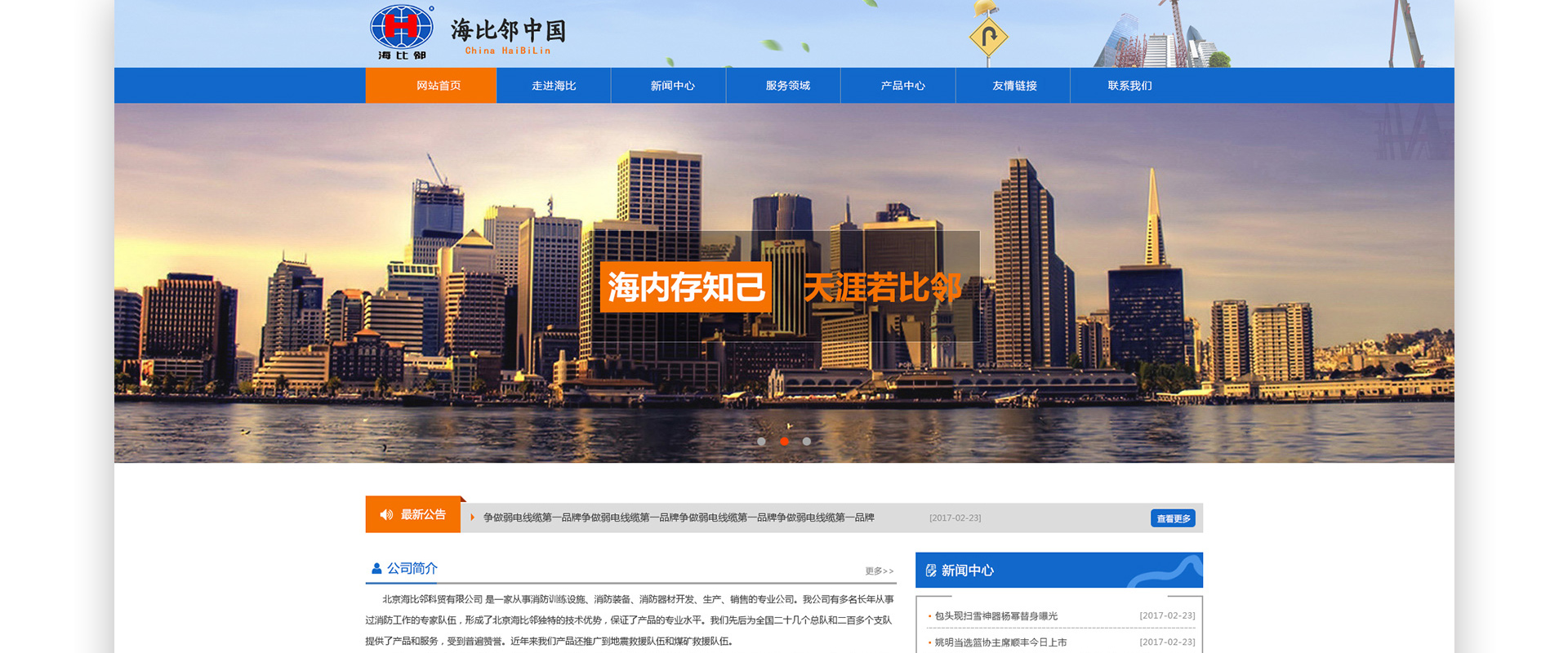Select the third carousel slide dot

click(x=807, y=442)
